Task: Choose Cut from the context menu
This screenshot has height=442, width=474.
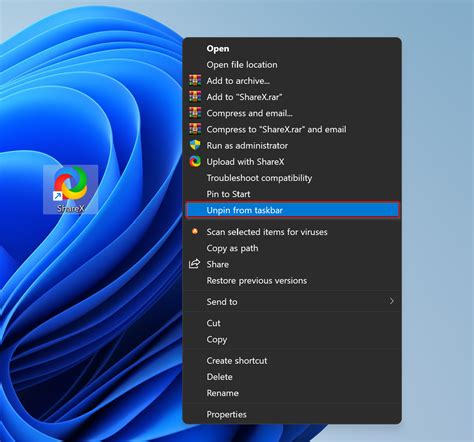Action: tap(292, 323)
